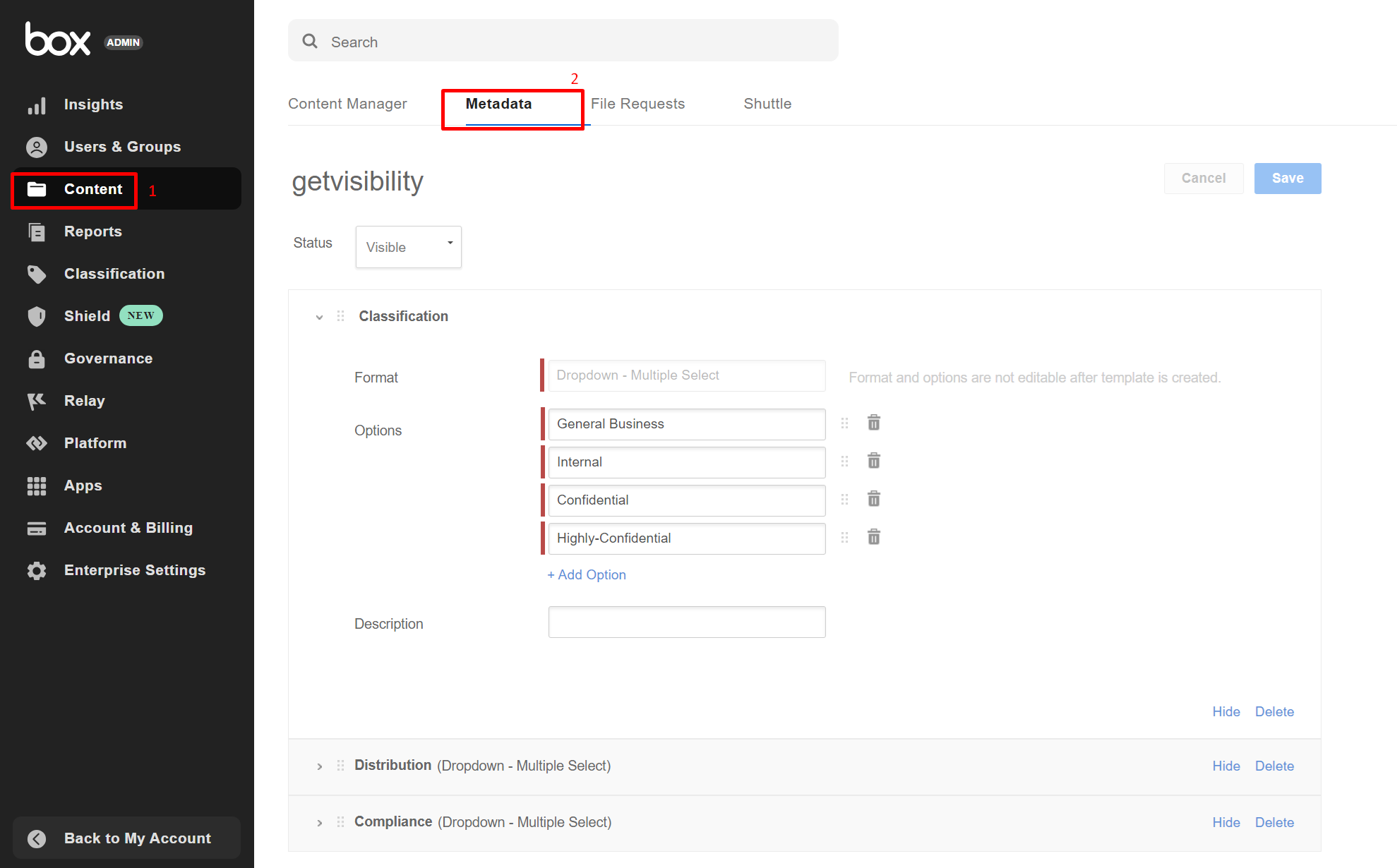Click the Description input field
The width and height of the screenshot is (1397, 868).
pos(686,622)
